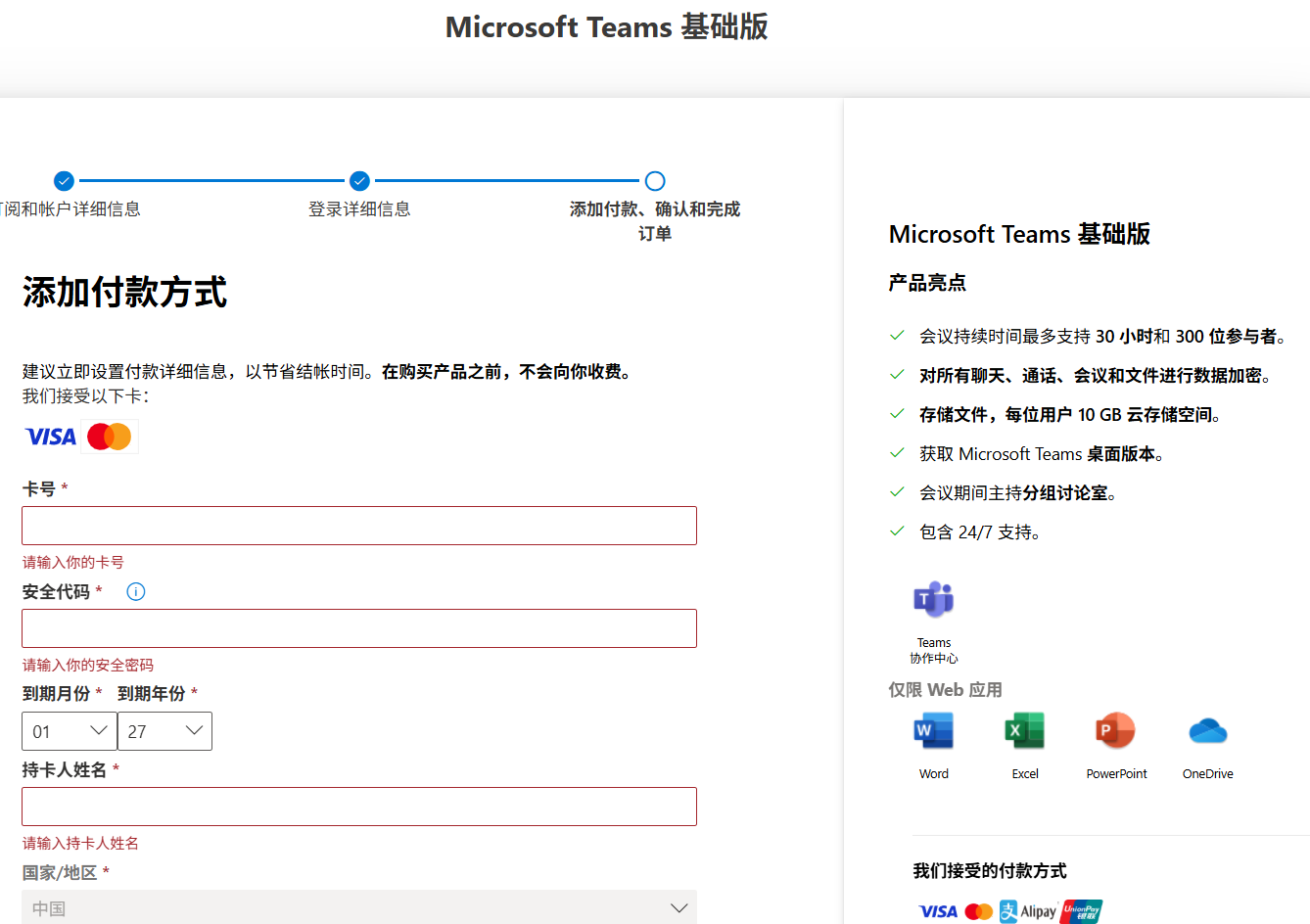Open the security code info icon
This screenshot has width=1310, height=924.
136,591
